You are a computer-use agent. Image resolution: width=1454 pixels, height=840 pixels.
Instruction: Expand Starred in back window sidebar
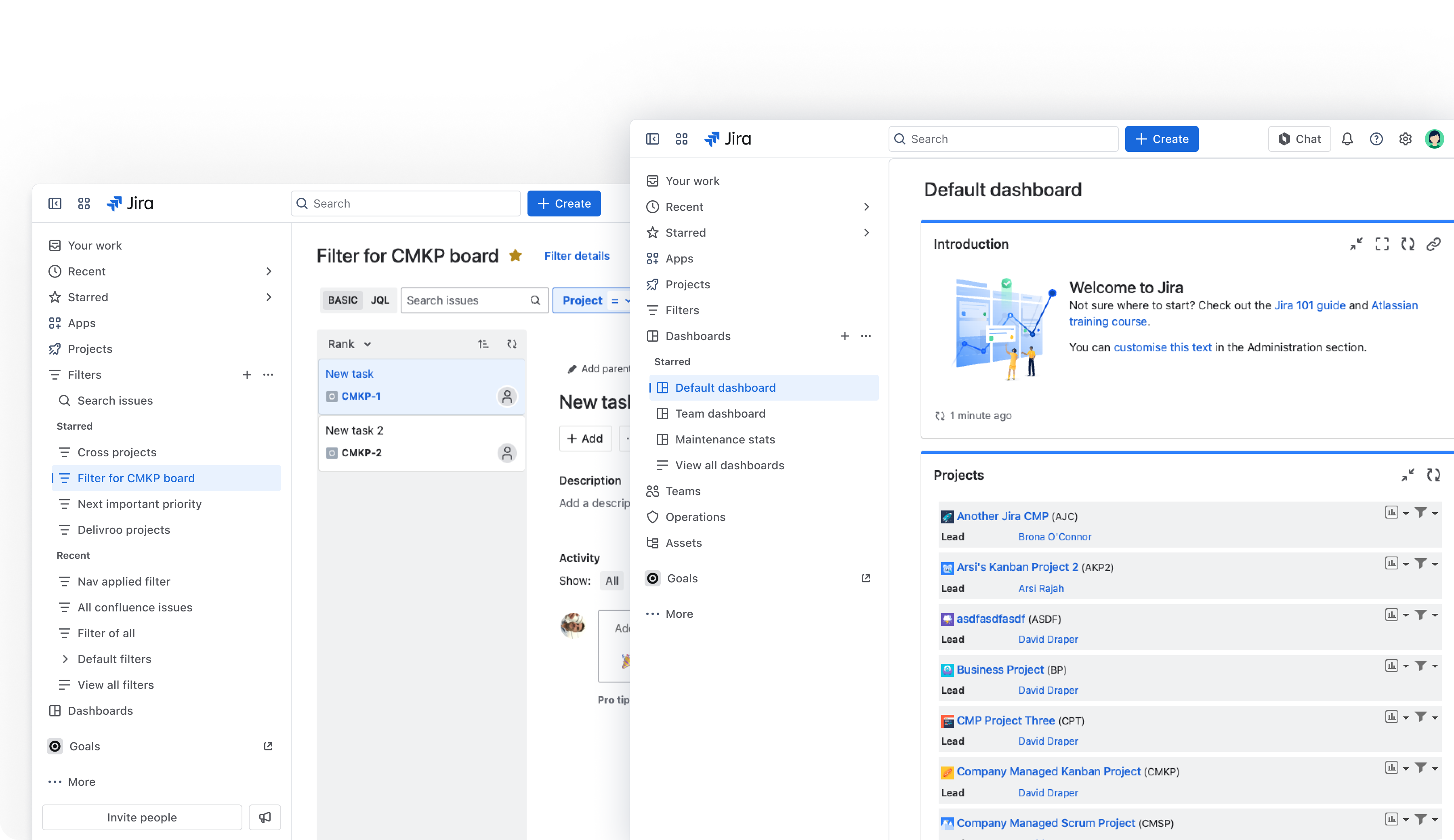coord(268,297)
